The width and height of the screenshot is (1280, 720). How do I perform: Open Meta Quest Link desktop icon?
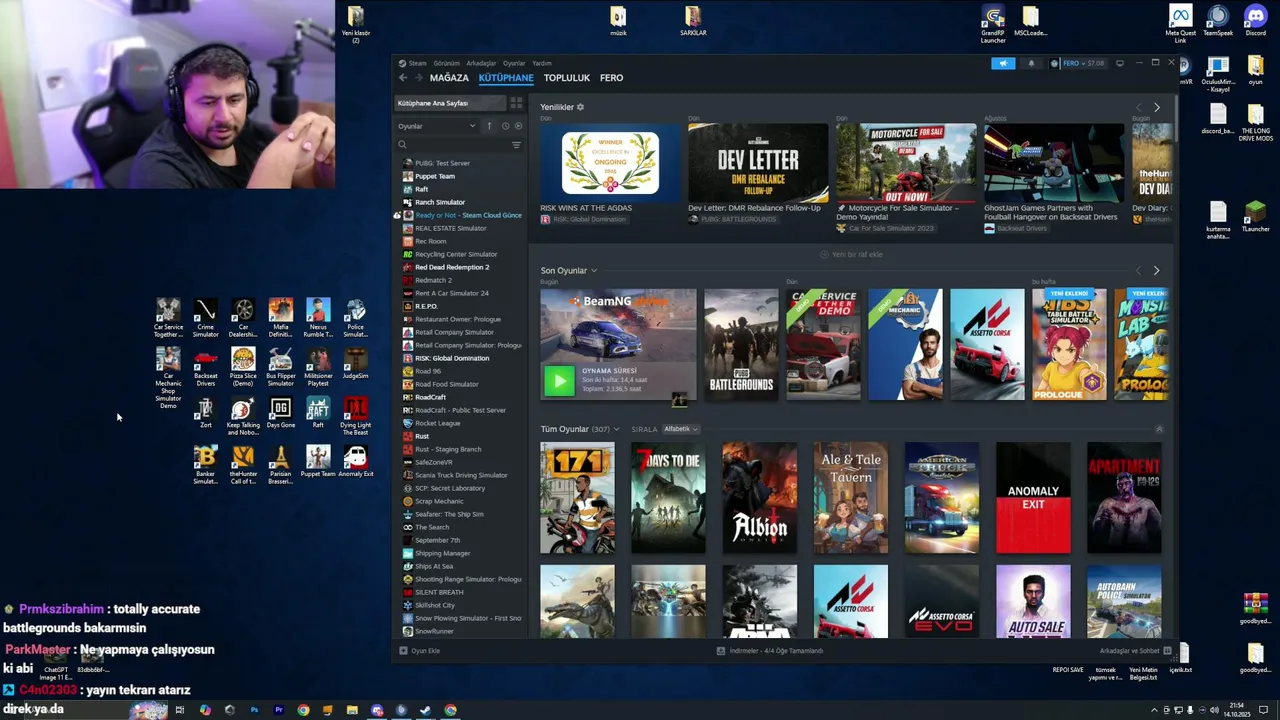coord(1180,24)
